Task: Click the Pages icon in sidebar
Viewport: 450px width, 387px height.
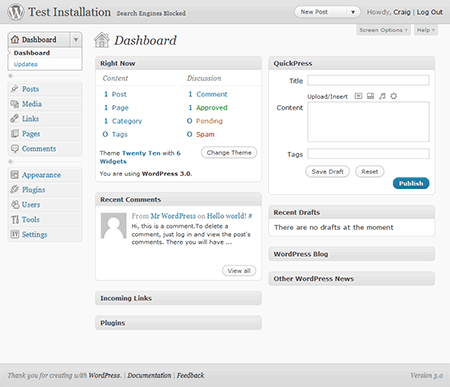Action: pyautogui.click(x=14, y=133)
